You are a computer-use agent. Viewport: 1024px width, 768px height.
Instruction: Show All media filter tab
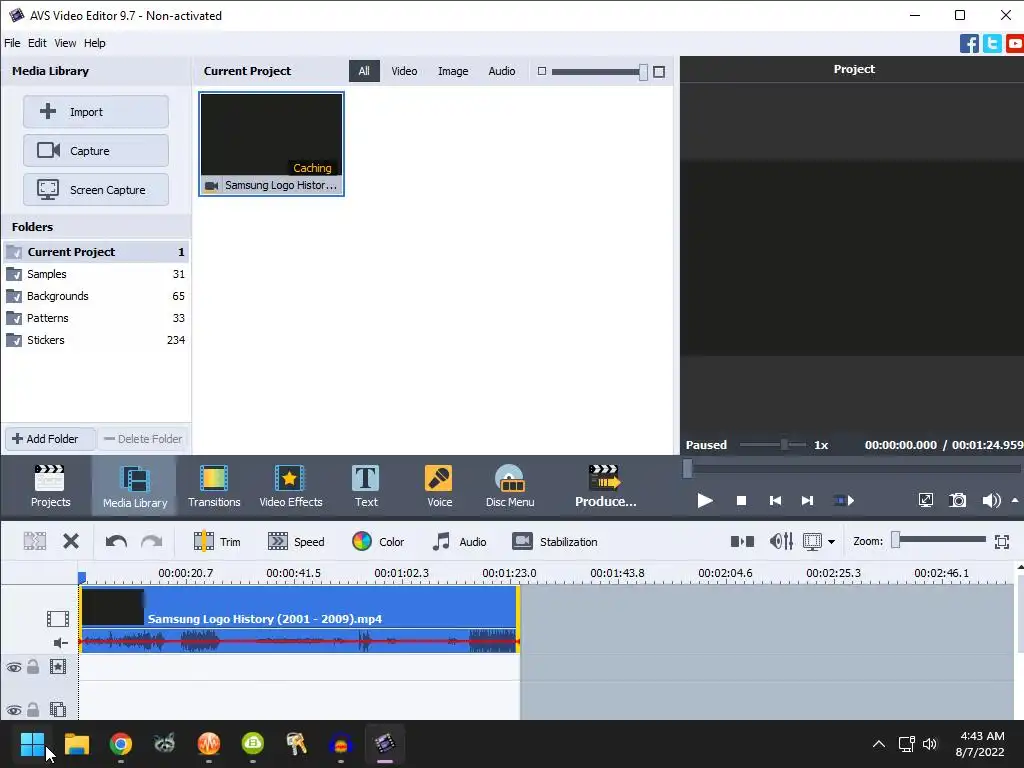point(364,71)
